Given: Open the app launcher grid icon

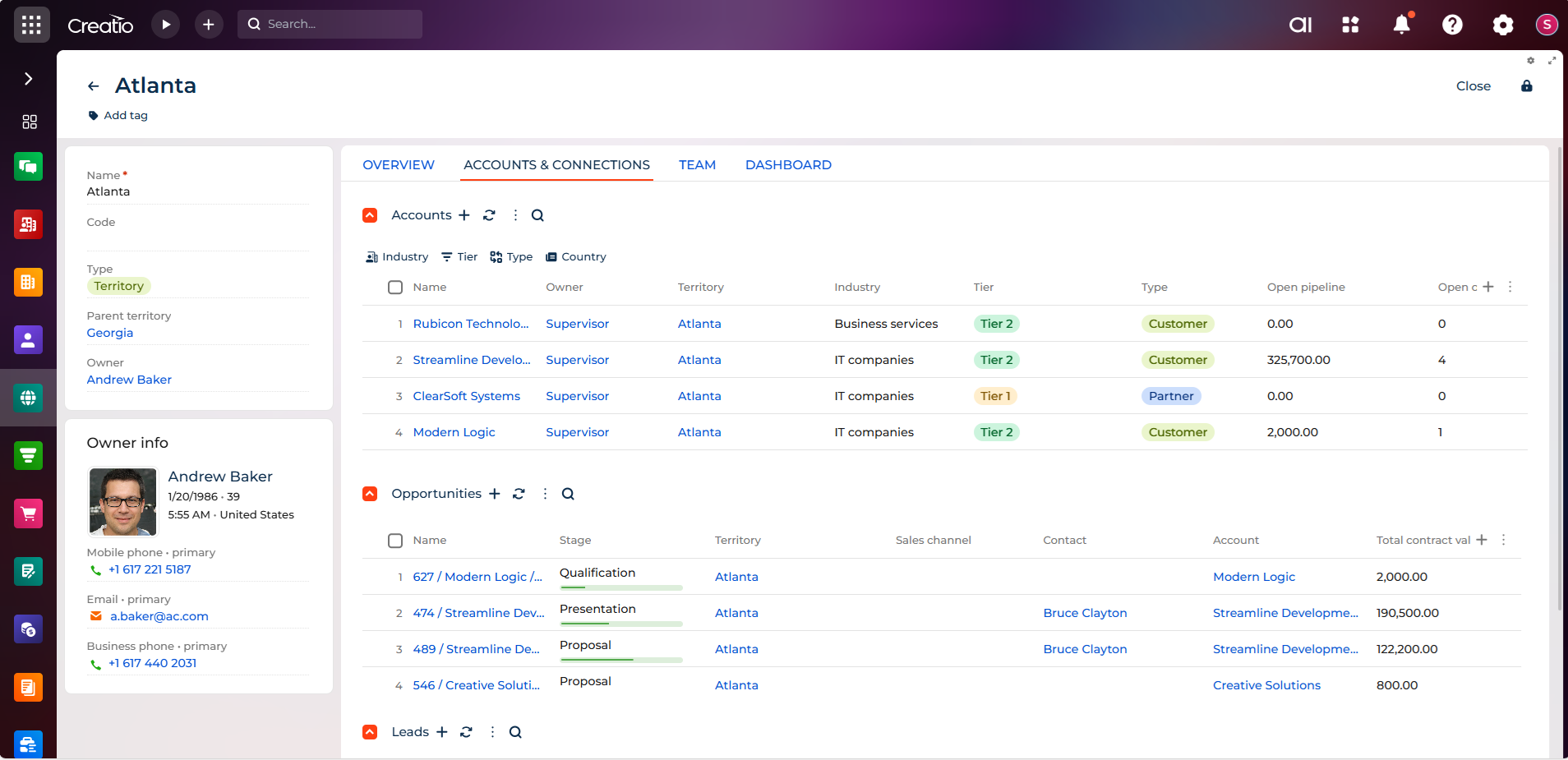Looking at the screenshot, I should coord(31,25).
